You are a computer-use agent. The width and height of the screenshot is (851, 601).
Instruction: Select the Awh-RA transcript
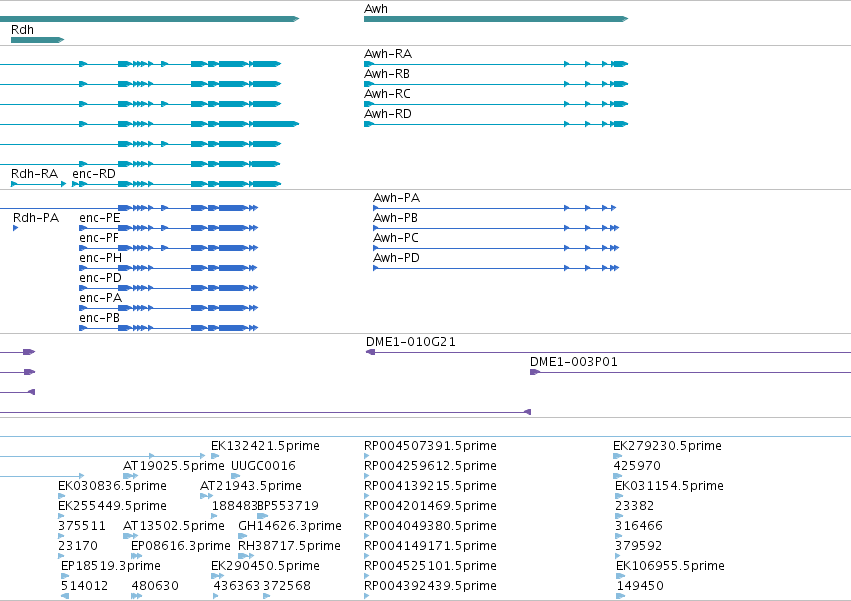(496, 64)
